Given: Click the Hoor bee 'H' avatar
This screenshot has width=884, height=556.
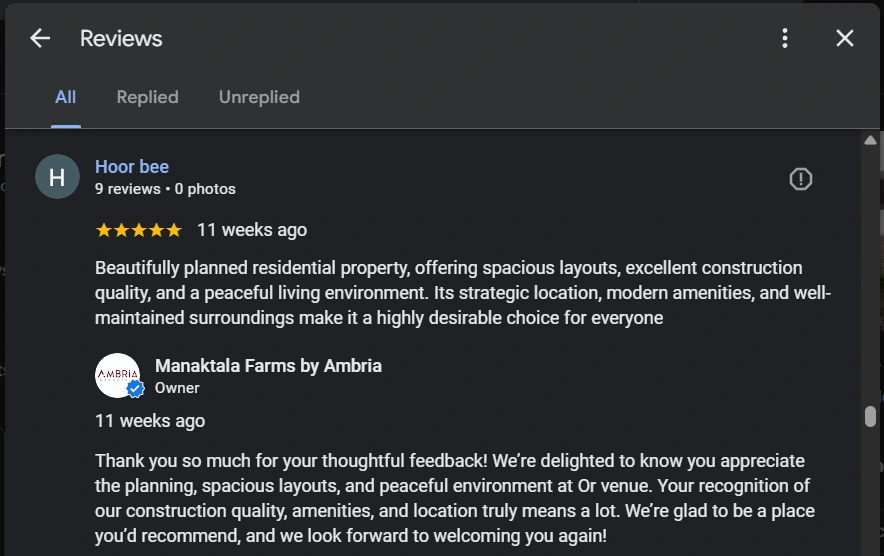Looking at the screenshot, I should [57, 177].
